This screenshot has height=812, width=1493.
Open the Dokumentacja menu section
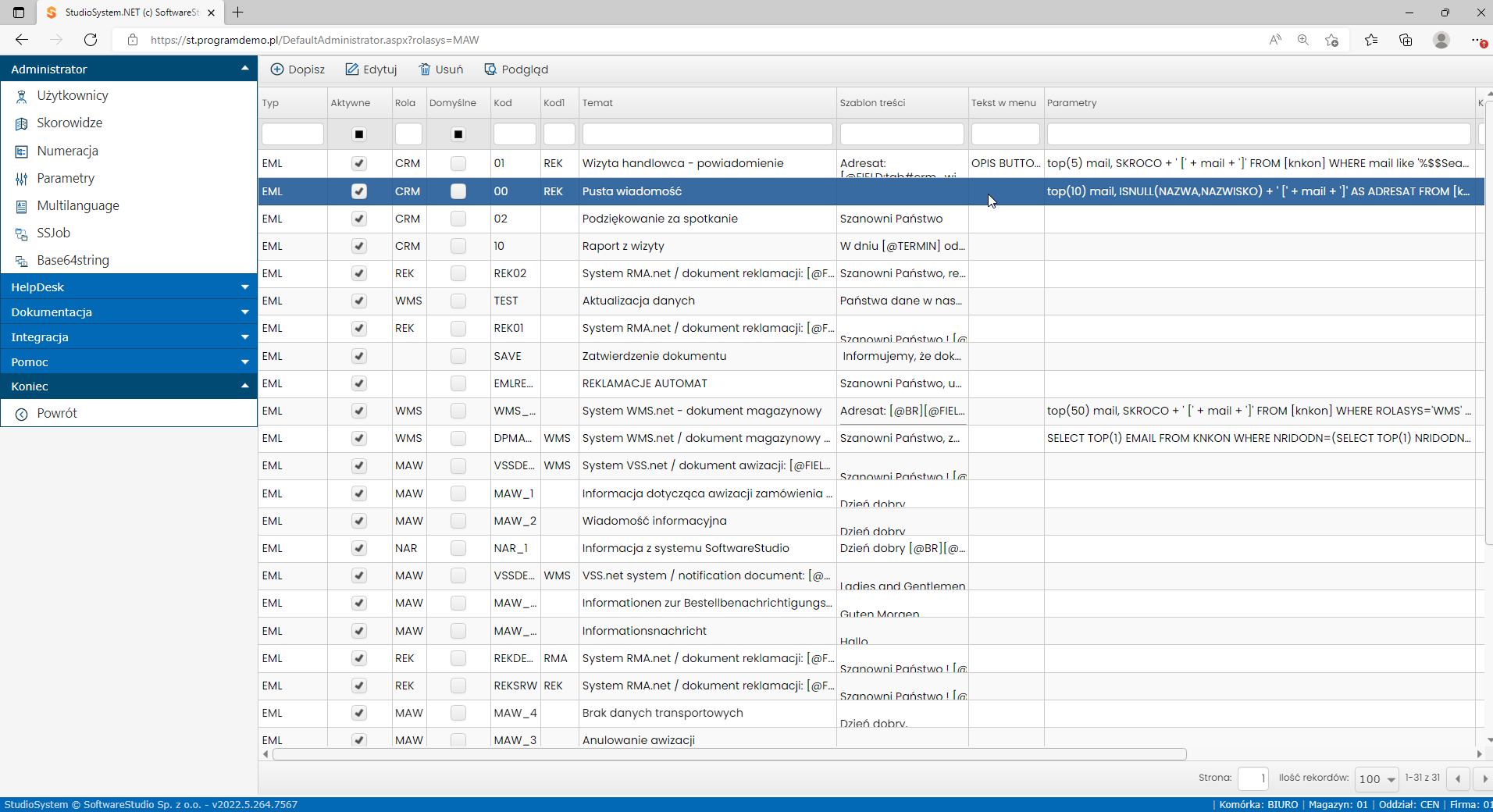coord(129,312)
